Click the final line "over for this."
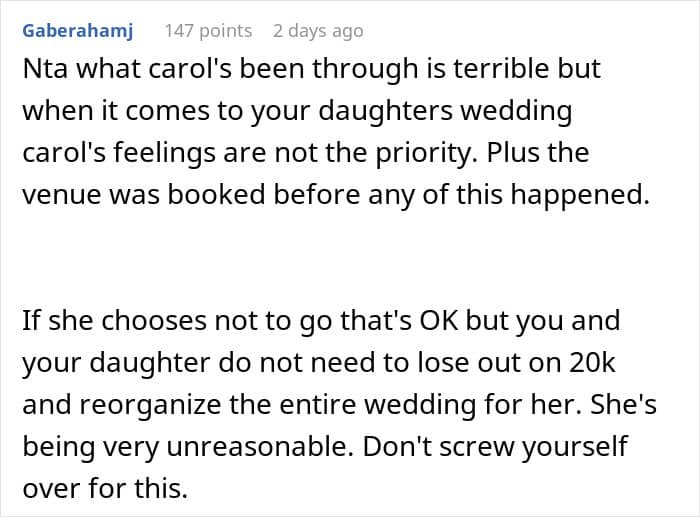 pos(104,490)
